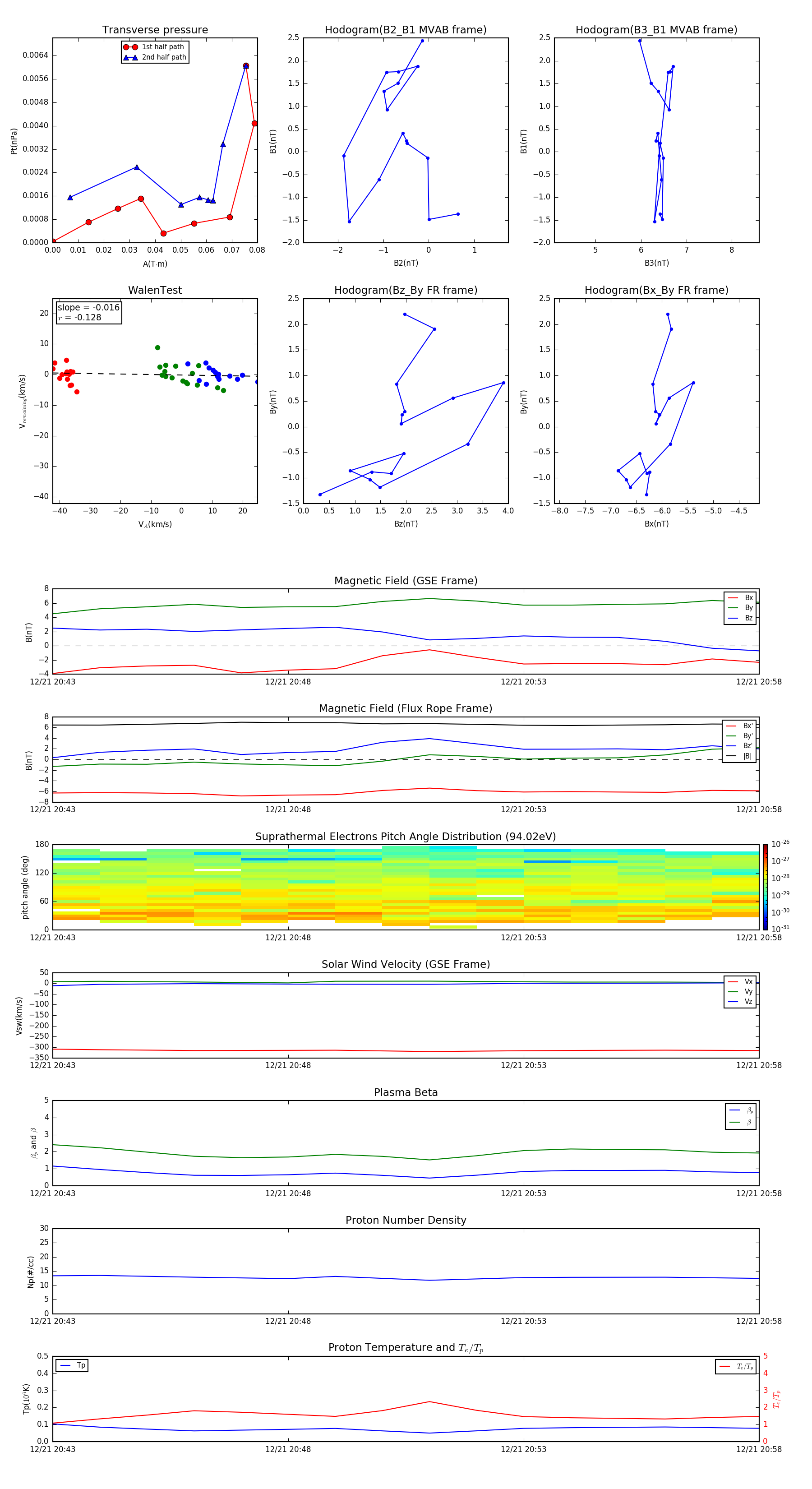Viewport: 812px width, 1489px height.
Task: Click the 'Bx(nT)' x-axis label
Action: pos(656,524)
